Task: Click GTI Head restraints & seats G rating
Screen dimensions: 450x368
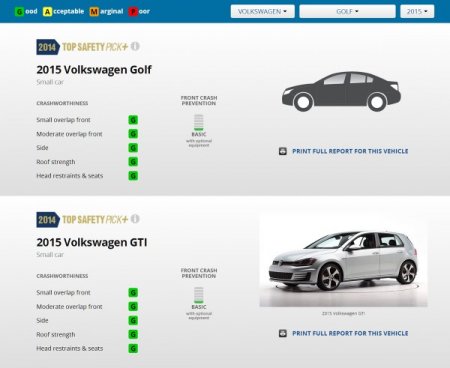Action: click(133, 348)
